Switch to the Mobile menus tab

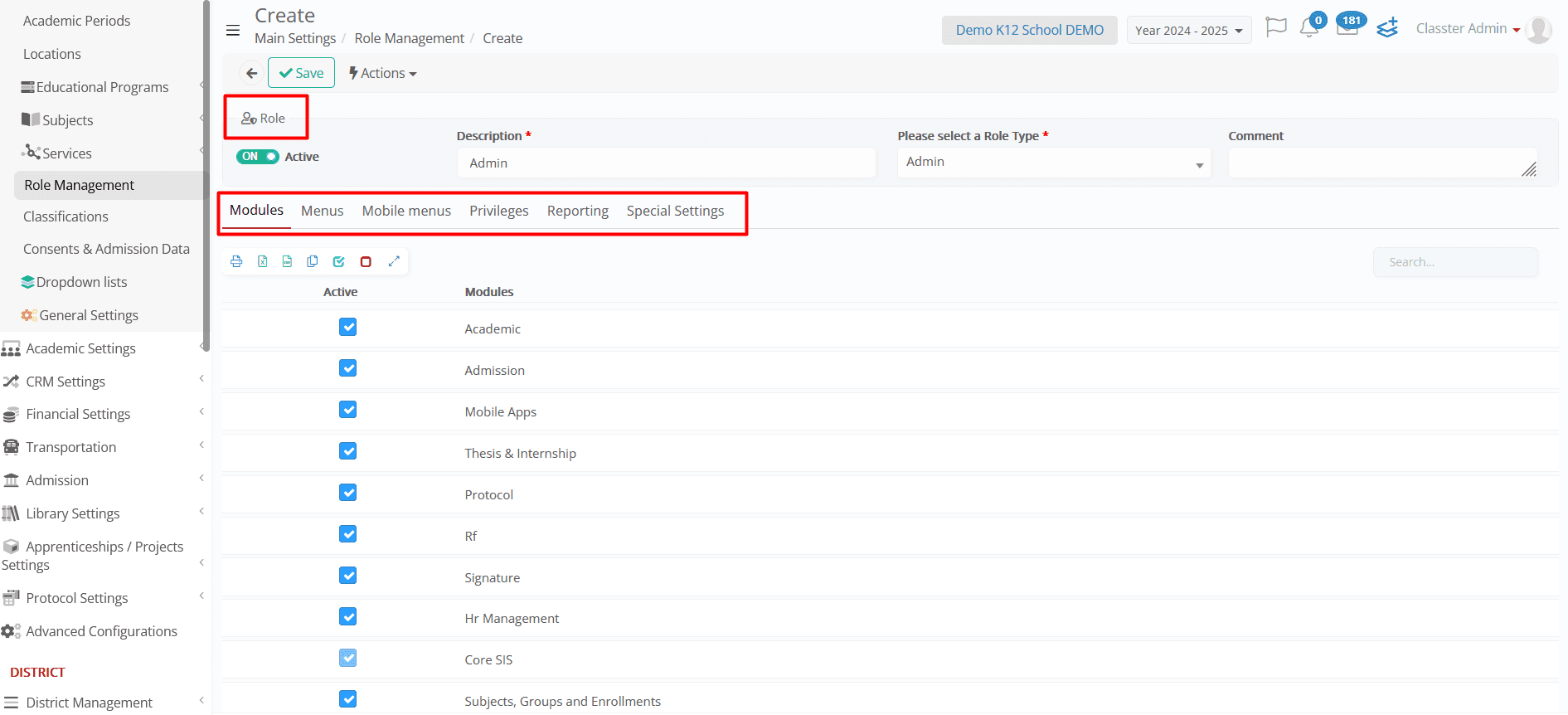(x=406, y=211)
